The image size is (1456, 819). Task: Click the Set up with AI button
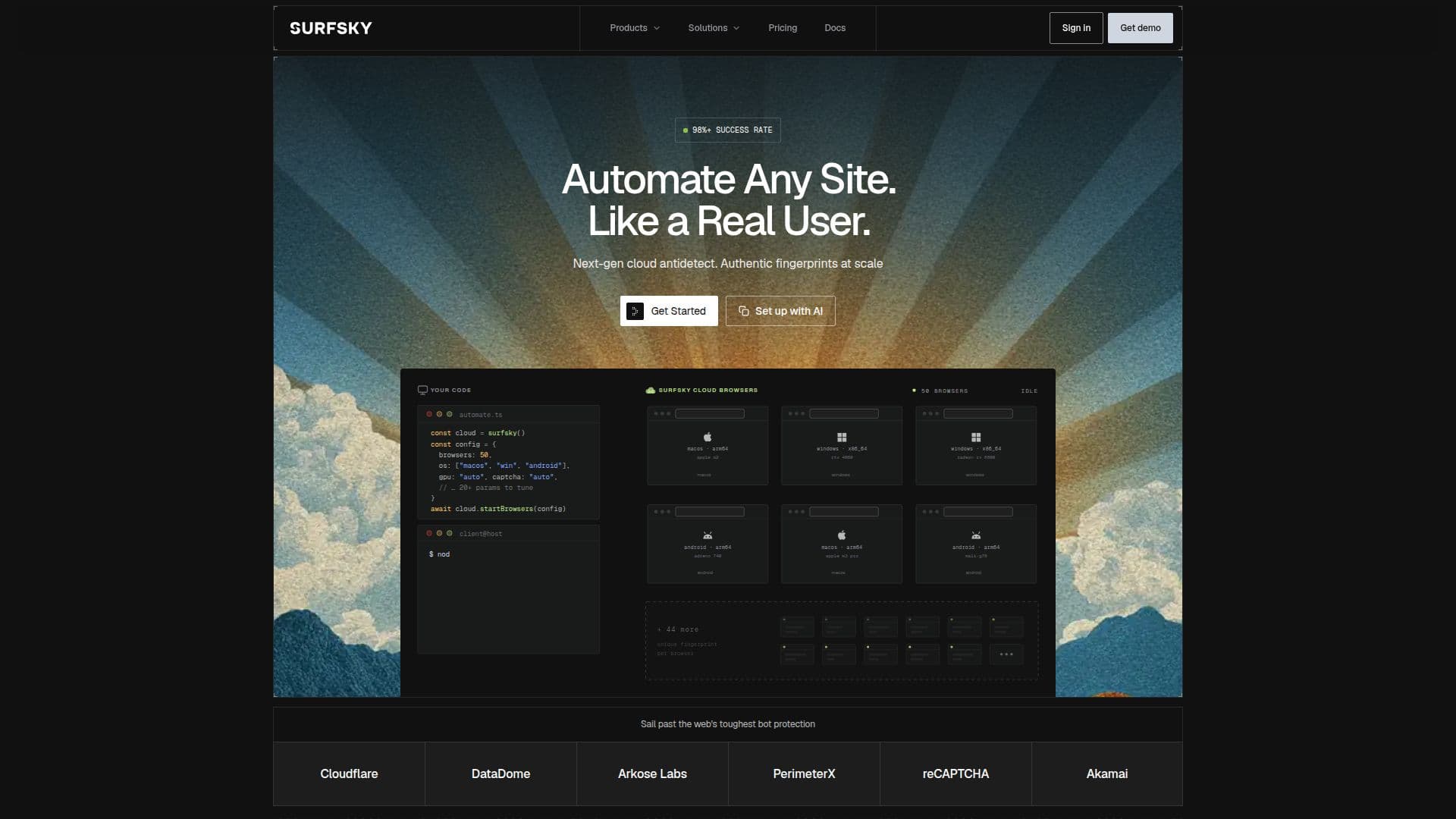tap(780, 311)
